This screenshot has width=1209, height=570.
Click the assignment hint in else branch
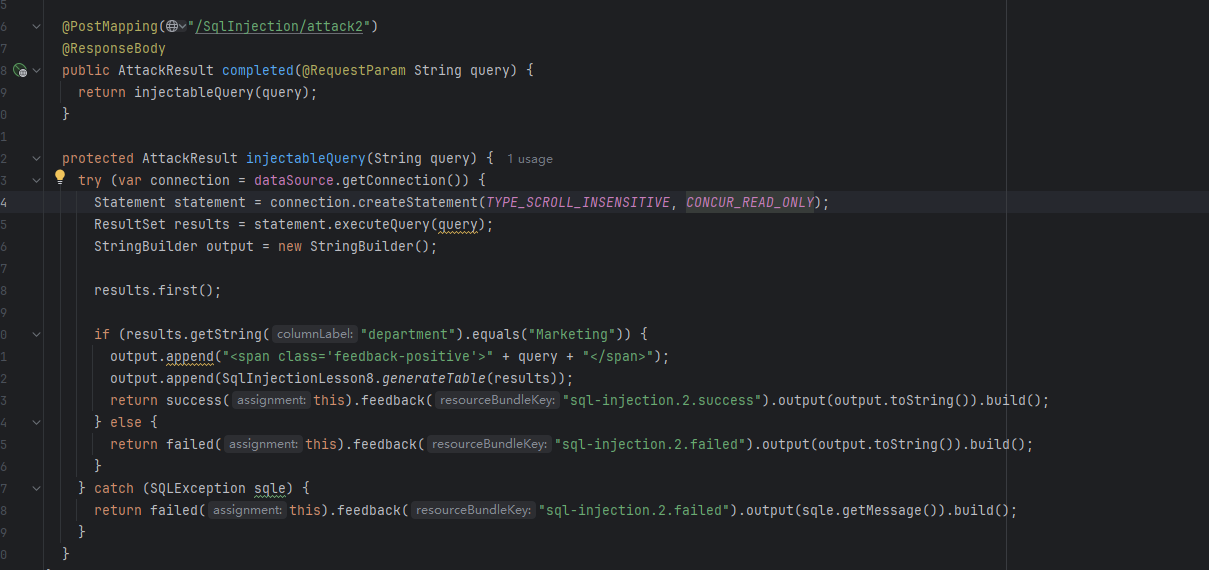click(x=261, y=444)
